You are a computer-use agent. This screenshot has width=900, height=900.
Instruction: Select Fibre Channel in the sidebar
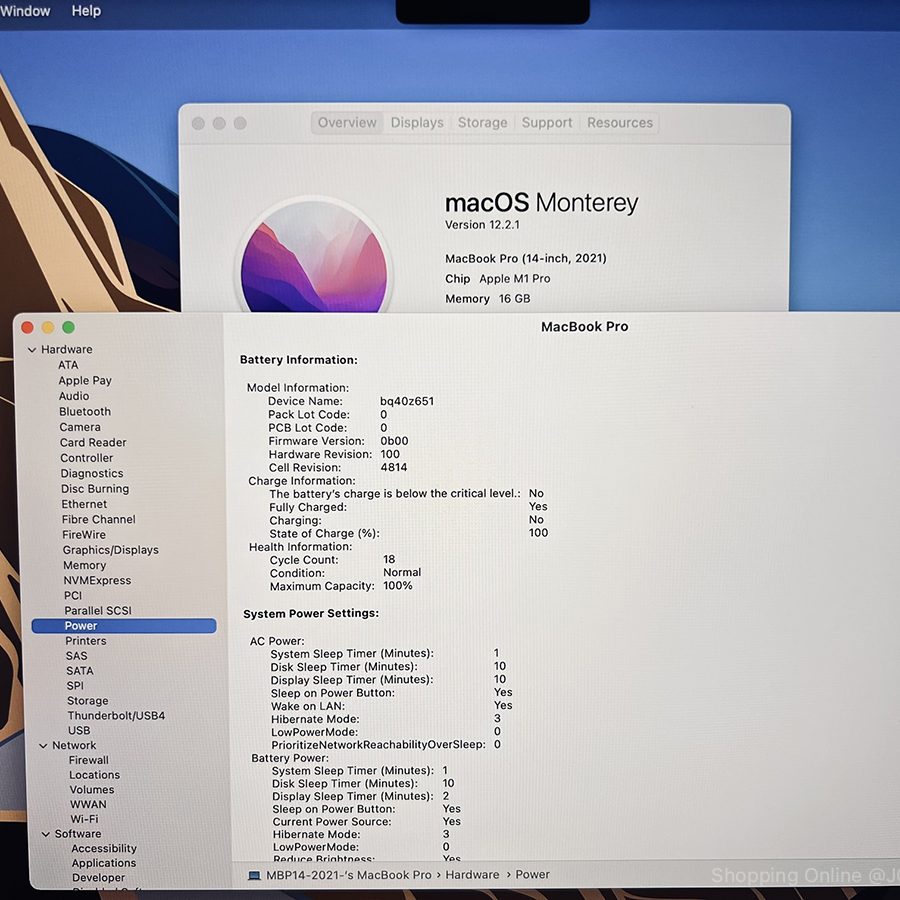pos(99,519)
